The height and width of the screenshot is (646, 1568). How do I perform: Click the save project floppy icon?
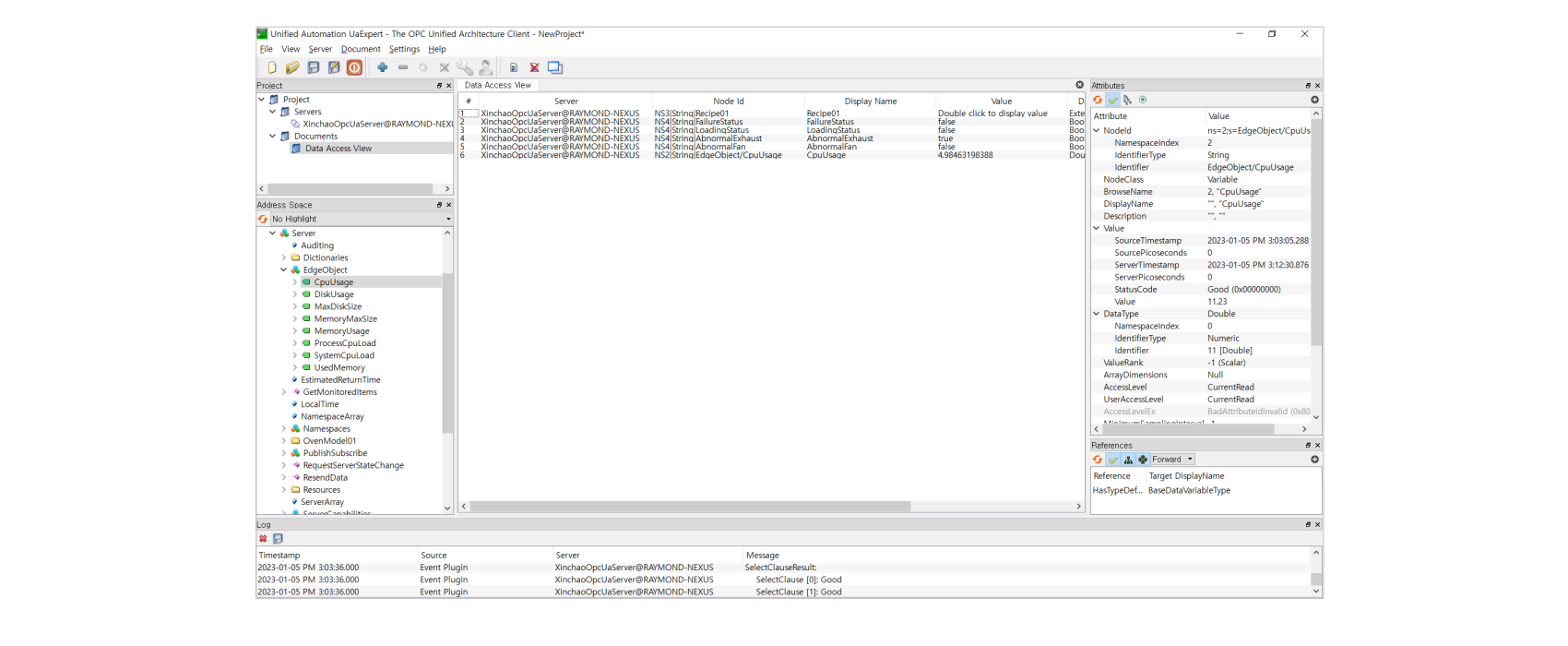314,67
